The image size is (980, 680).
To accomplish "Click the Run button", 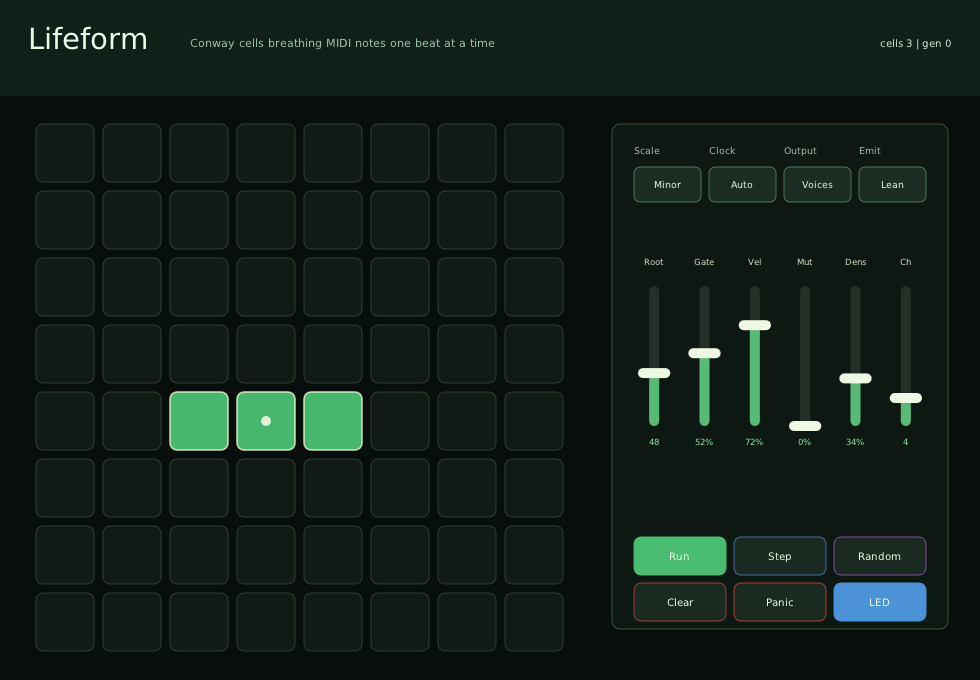I will [679, 556].
